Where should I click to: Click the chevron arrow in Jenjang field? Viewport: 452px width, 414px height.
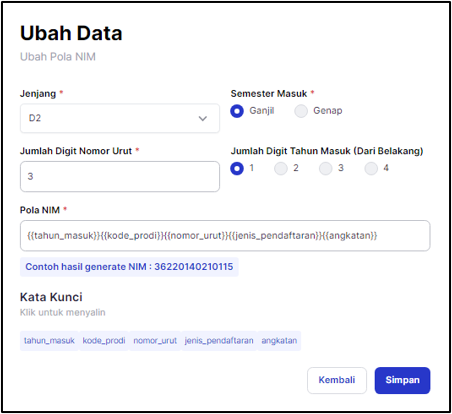point(203,118)
